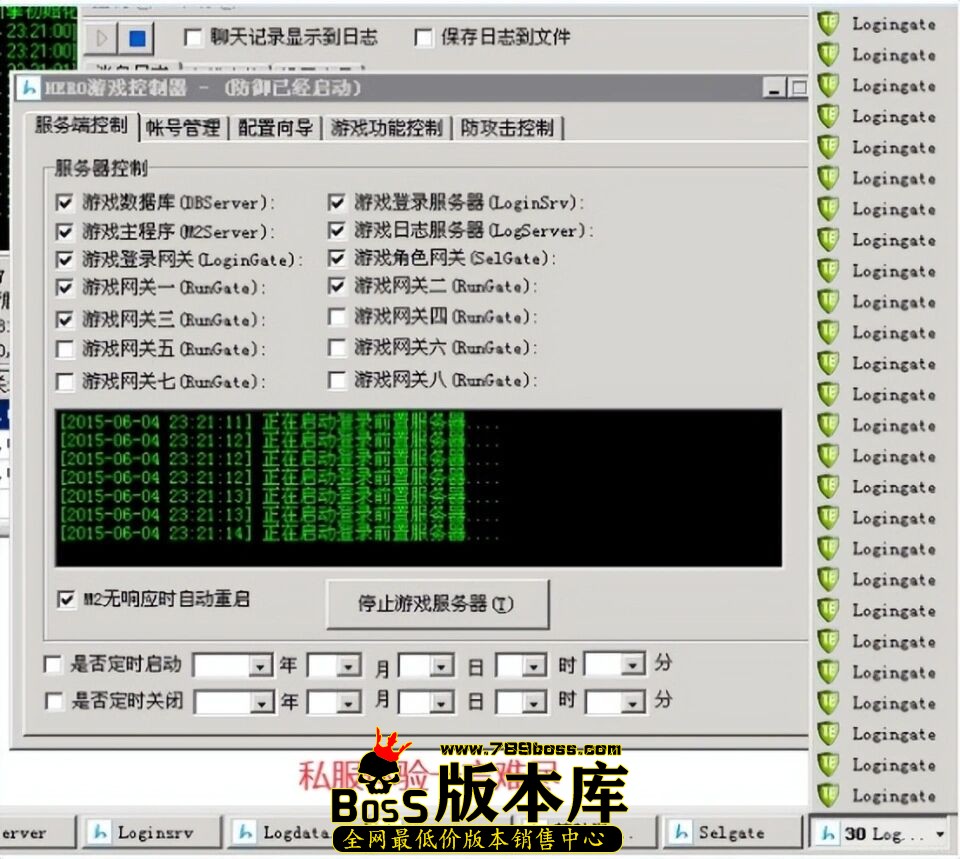Click the green server startup log console

[x=418, y=486]
